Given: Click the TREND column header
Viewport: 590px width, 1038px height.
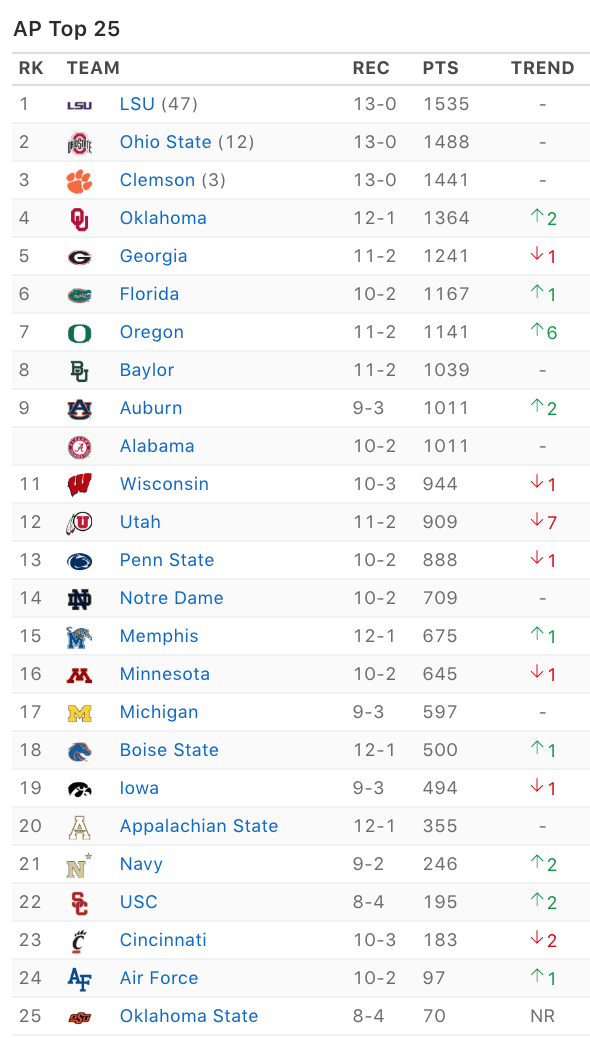Looking at the screenshot, I should pyautogui.click(x=543, y=68).
